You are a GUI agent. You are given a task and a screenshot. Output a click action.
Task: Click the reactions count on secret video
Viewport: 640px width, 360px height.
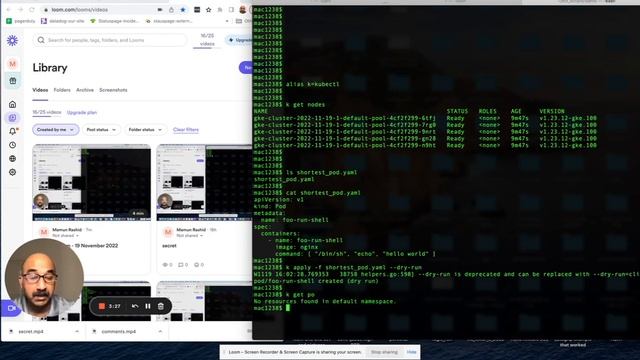pos(199,265)
